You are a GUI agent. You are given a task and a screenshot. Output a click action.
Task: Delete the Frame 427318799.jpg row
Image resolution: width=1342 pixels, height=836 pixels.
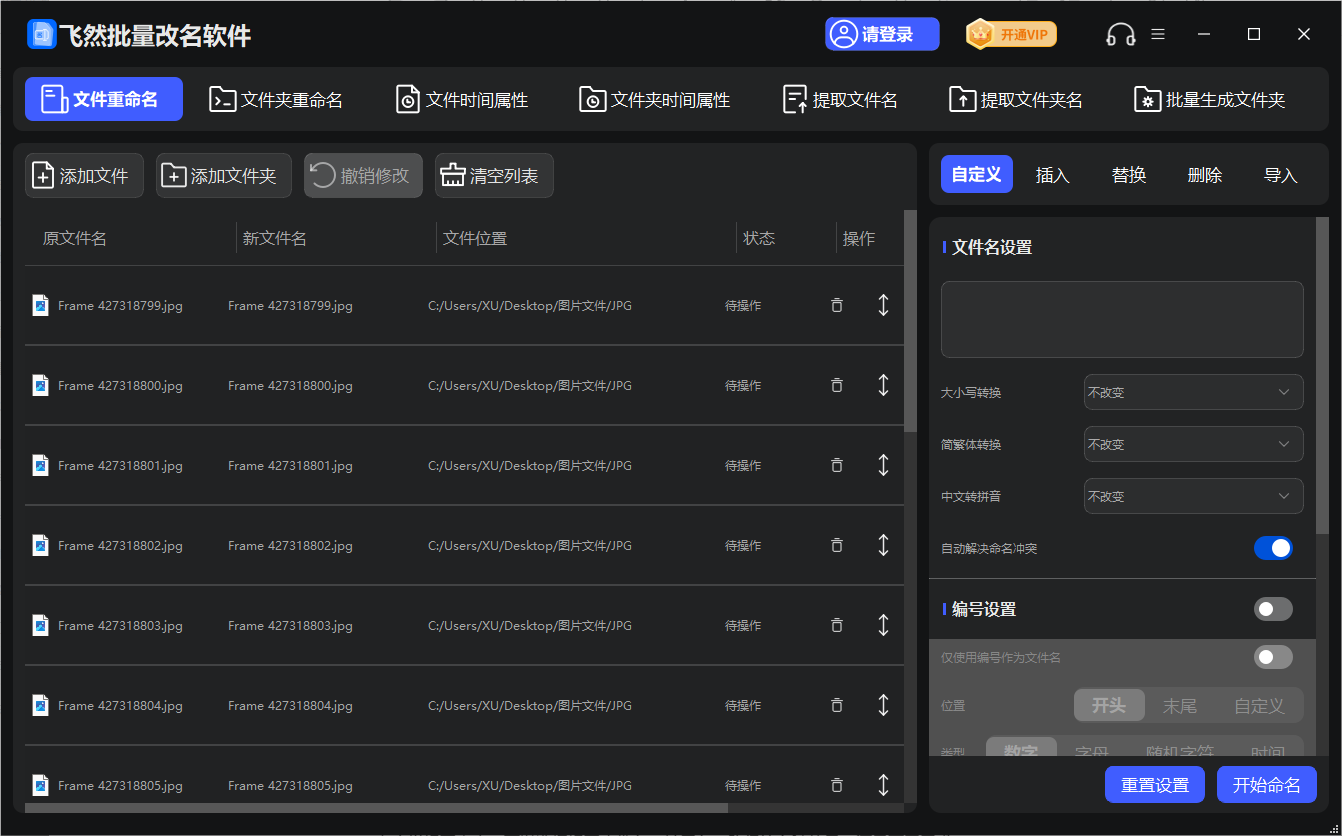837,305
